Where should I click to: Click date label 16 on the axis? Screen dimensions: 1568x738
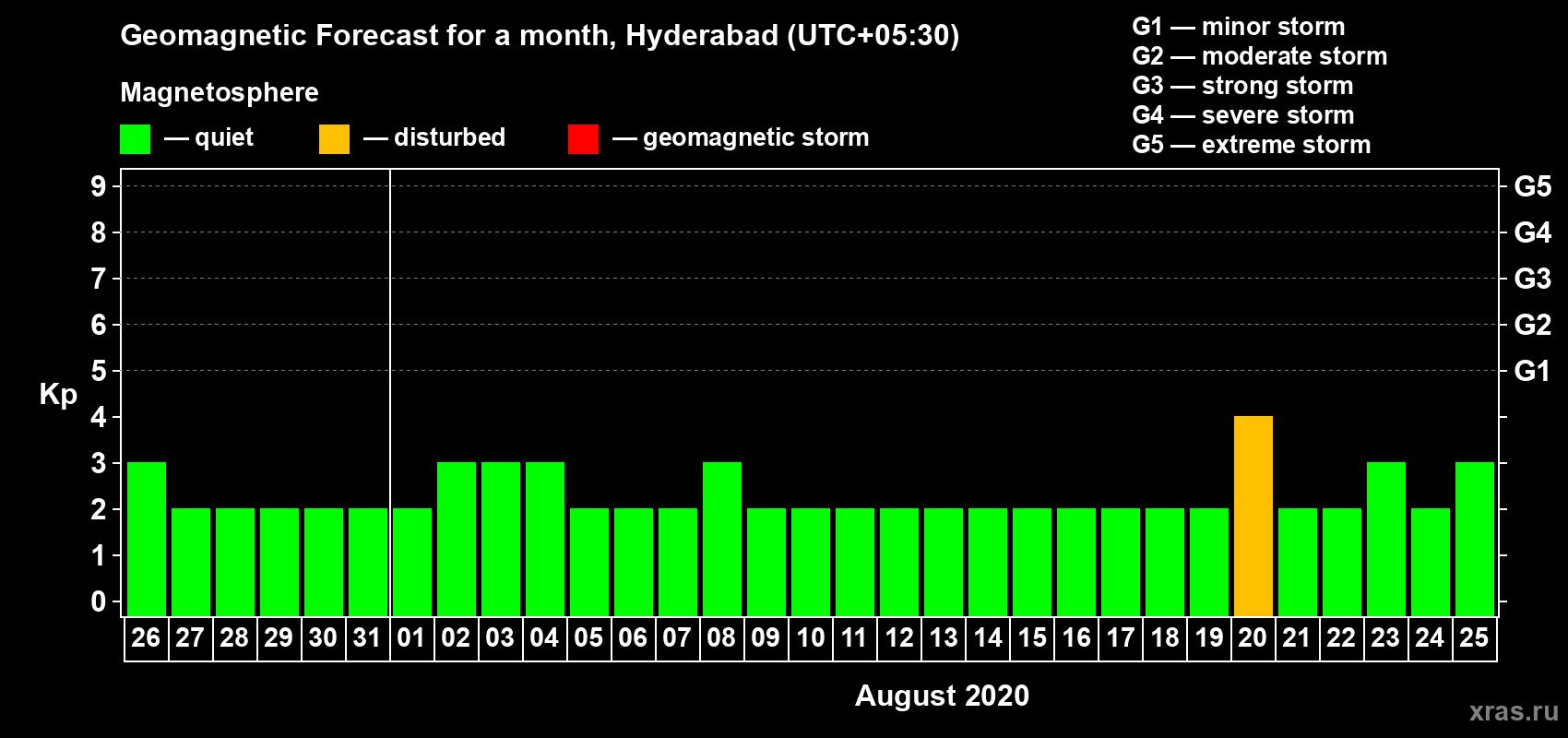(1076, 637)
